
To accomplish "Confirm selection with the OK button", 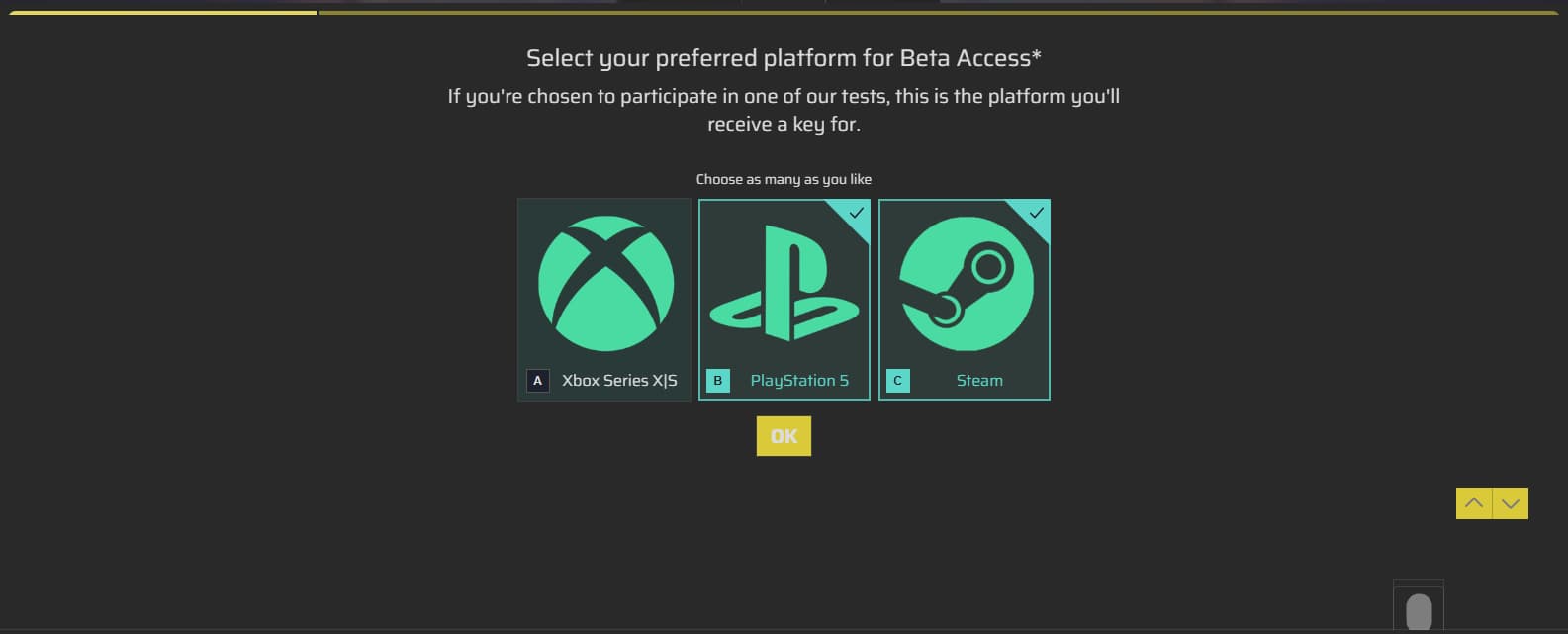I will (x=784, y=436).
